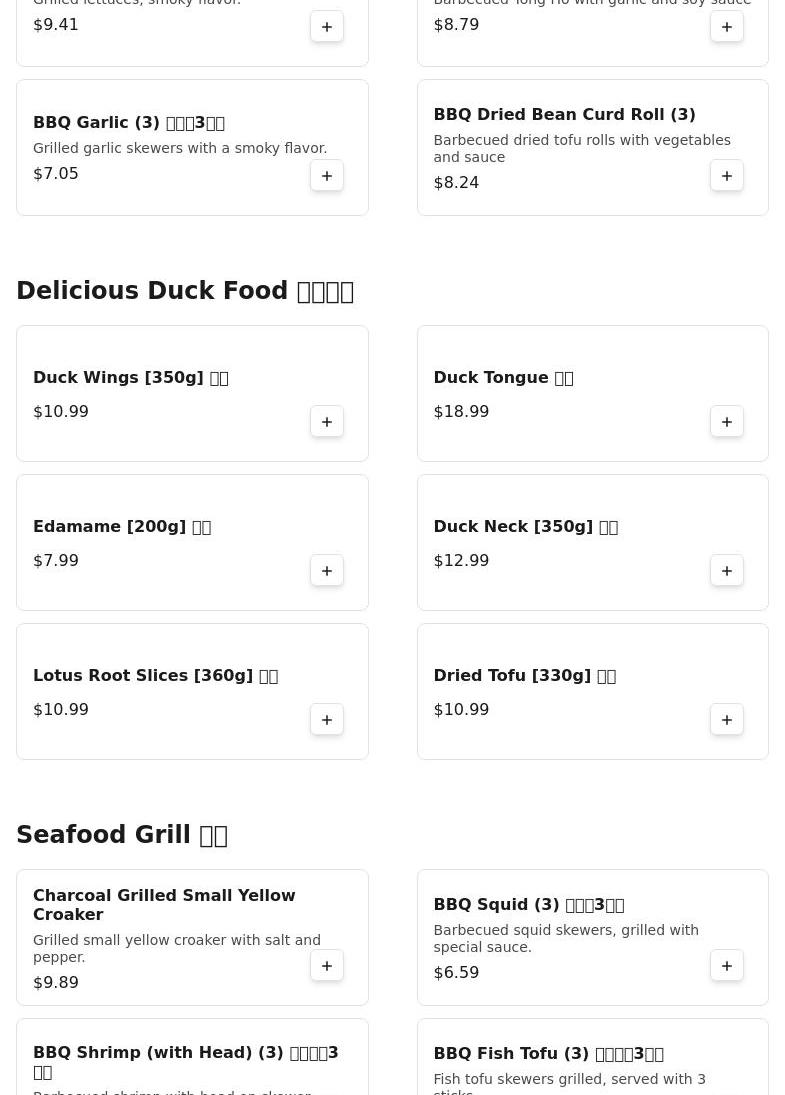785x1095 pixels.
Task: Add Charcoal Grilled Small Yellow Croaker
Action: [x=327, y=966]
